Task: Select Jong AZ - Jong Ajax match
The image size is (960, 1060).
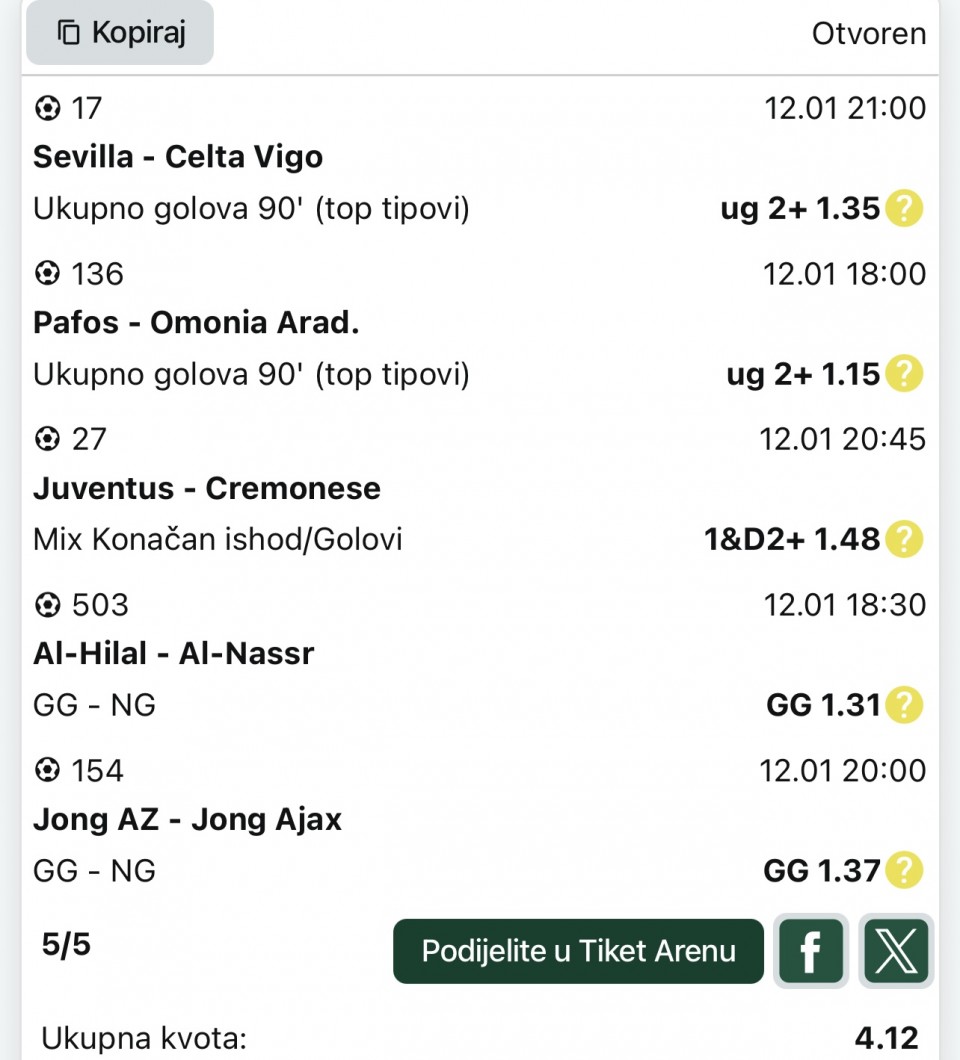Action: [x=188, y=820]
